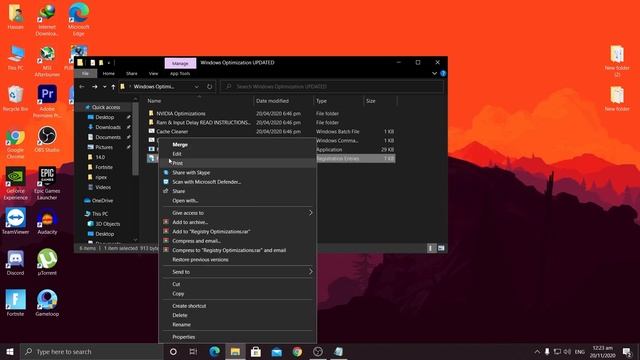Click the Explorer forward arrow
The height and width of the screenshot is (360, 640).
pyautogui.click(x=94, y=87)
